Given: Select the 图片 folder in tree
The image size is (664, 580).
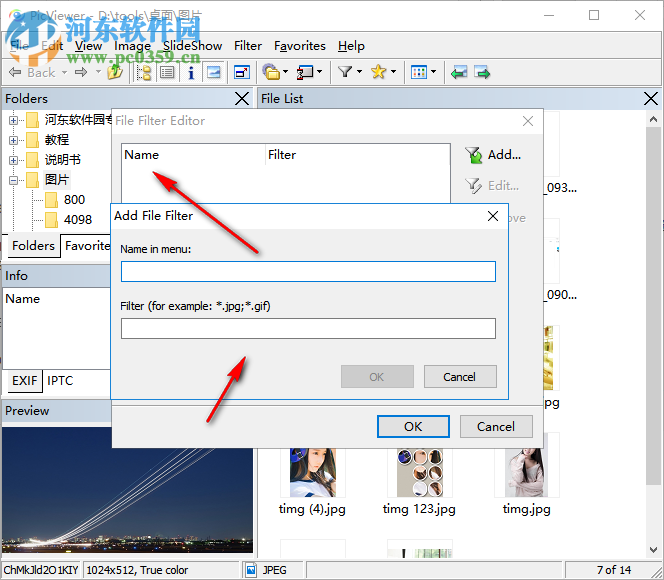Looking at the screenshot, I should click(57, 180).
